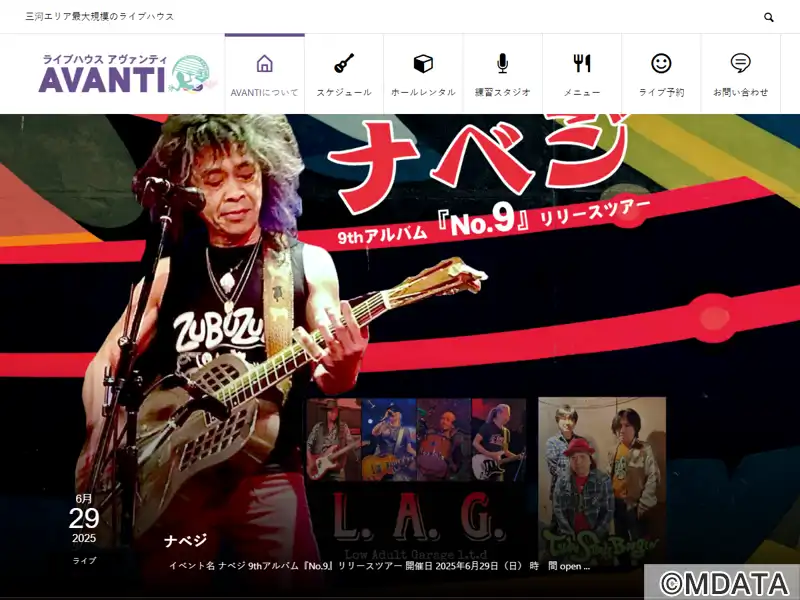This screenshot has height=600, width=800.
Task: Open the AVANTIについて menu label
Action: [x=264, y=93]
